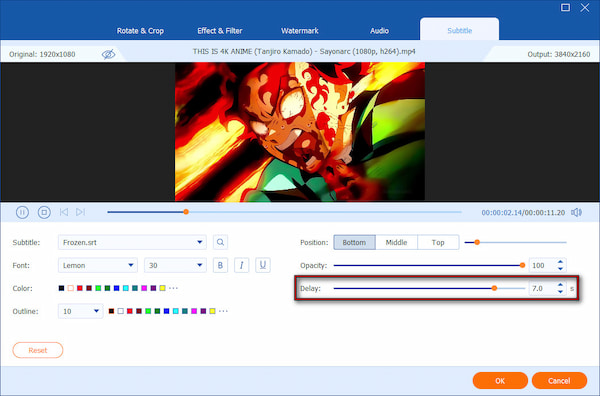Switch to Rotate & Crop tab
This screenshot has width=600, height=396.
point(140,31)
